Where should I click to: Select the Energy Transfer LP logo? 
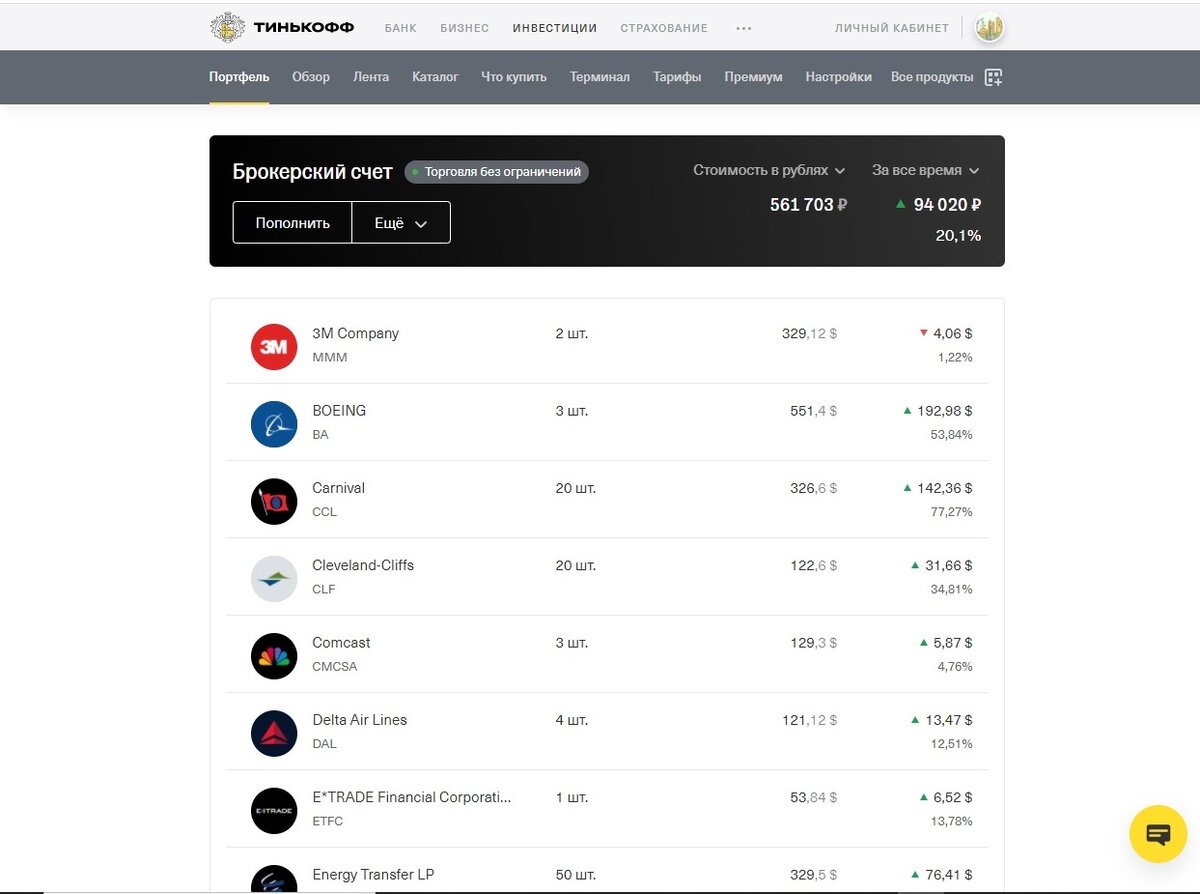click(x=274, y=878)
